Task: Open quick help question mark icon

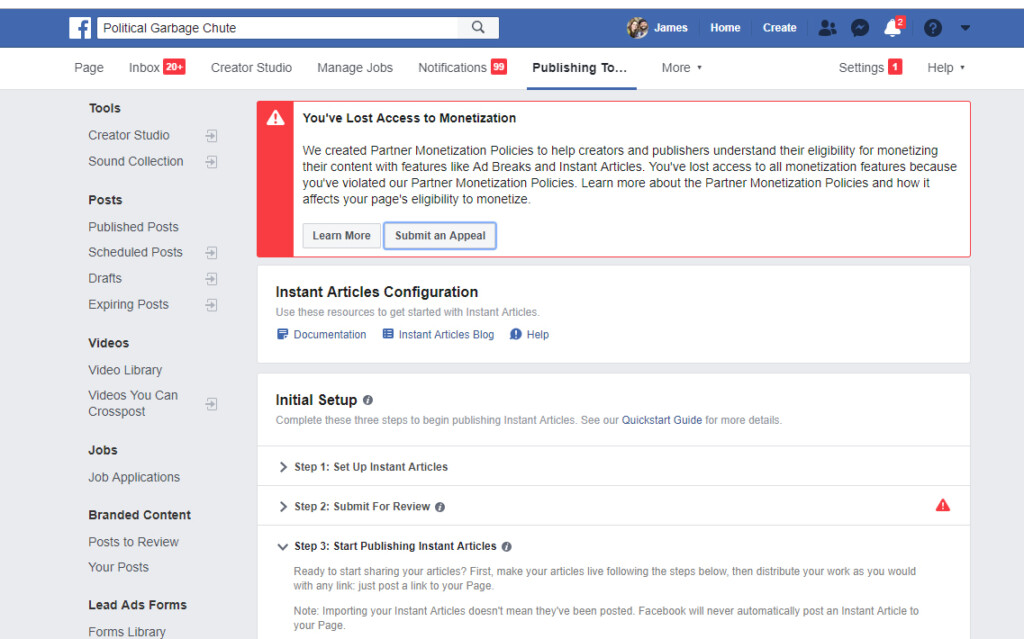Action: (x=933, y=28)
